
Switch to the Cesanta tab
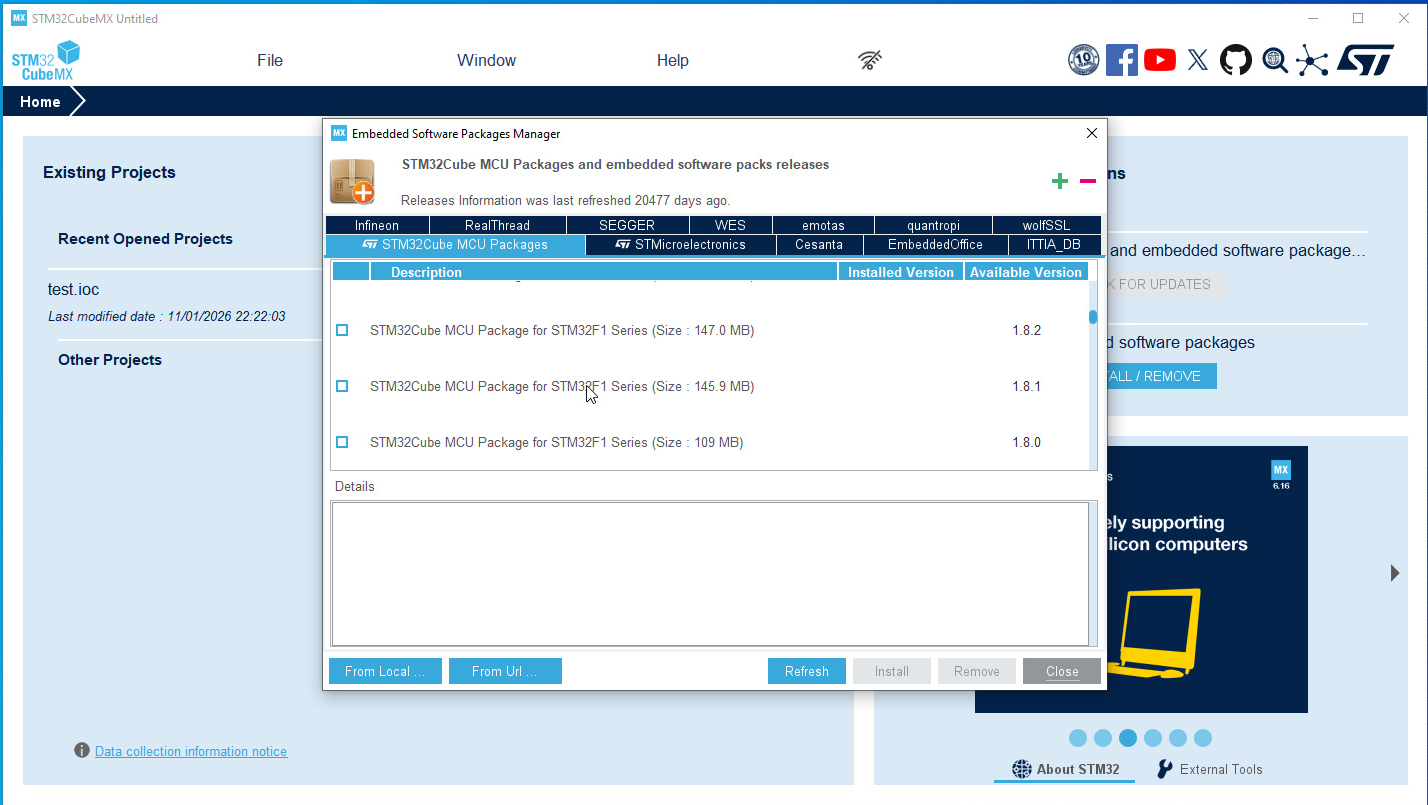pos(819,245)
